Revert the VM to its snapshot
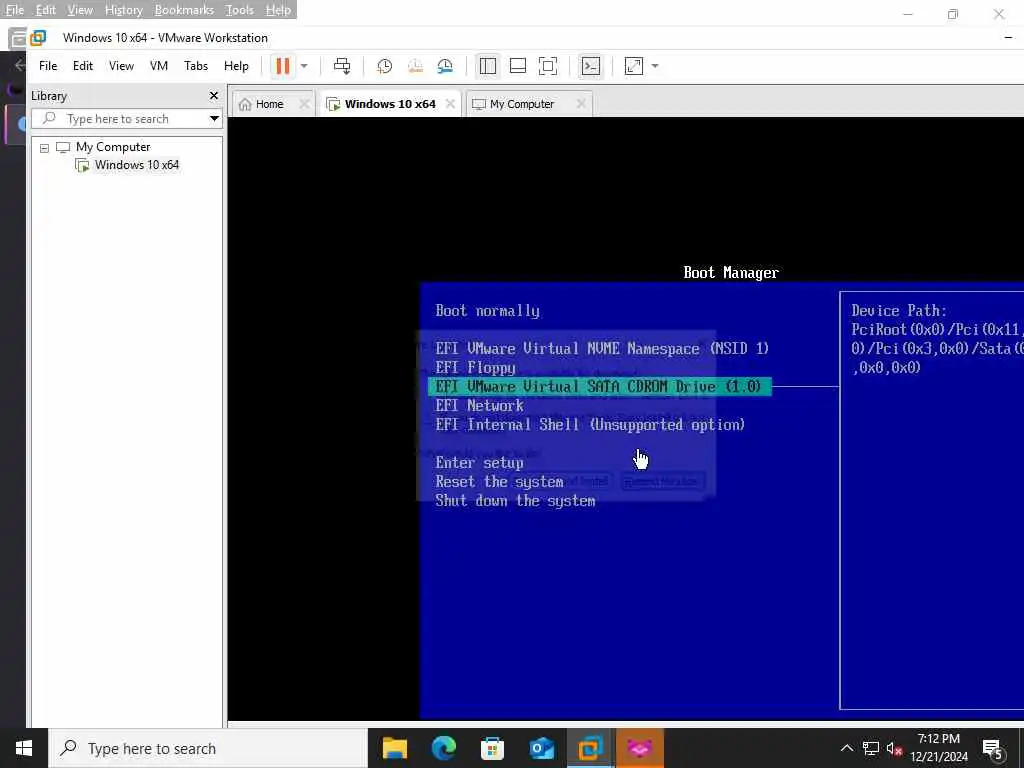This screenshot has height=768, width=1024. coord(415,66)
